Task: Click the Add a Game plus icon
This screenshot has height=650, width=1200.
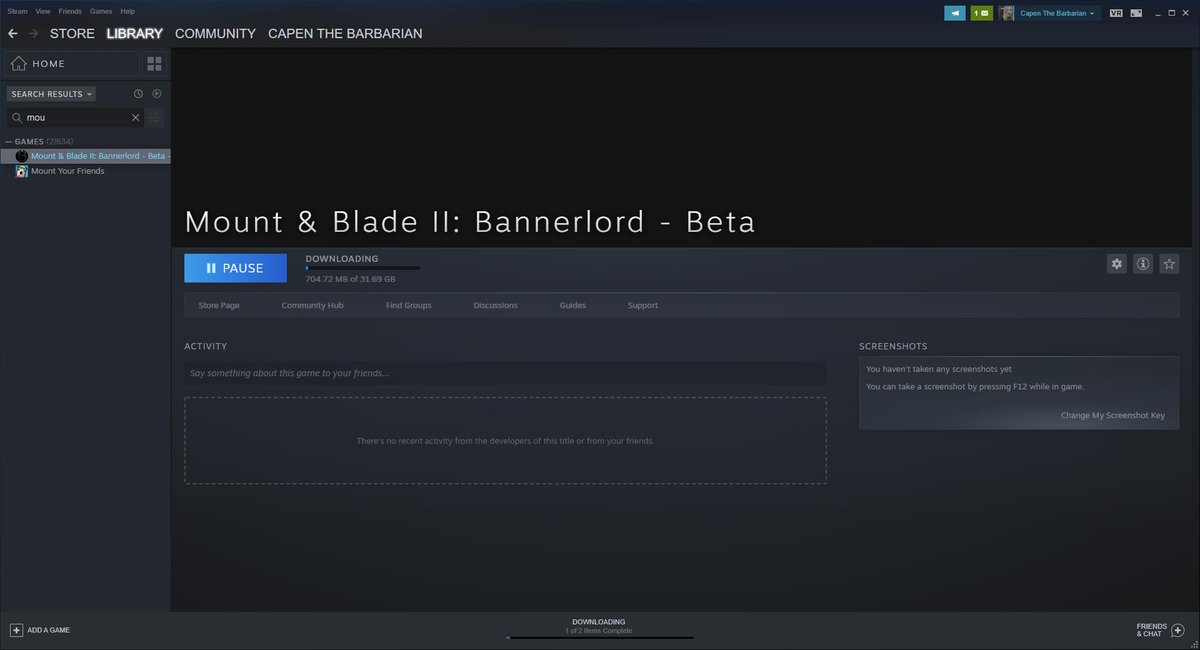Action: (x=16, y=630)
